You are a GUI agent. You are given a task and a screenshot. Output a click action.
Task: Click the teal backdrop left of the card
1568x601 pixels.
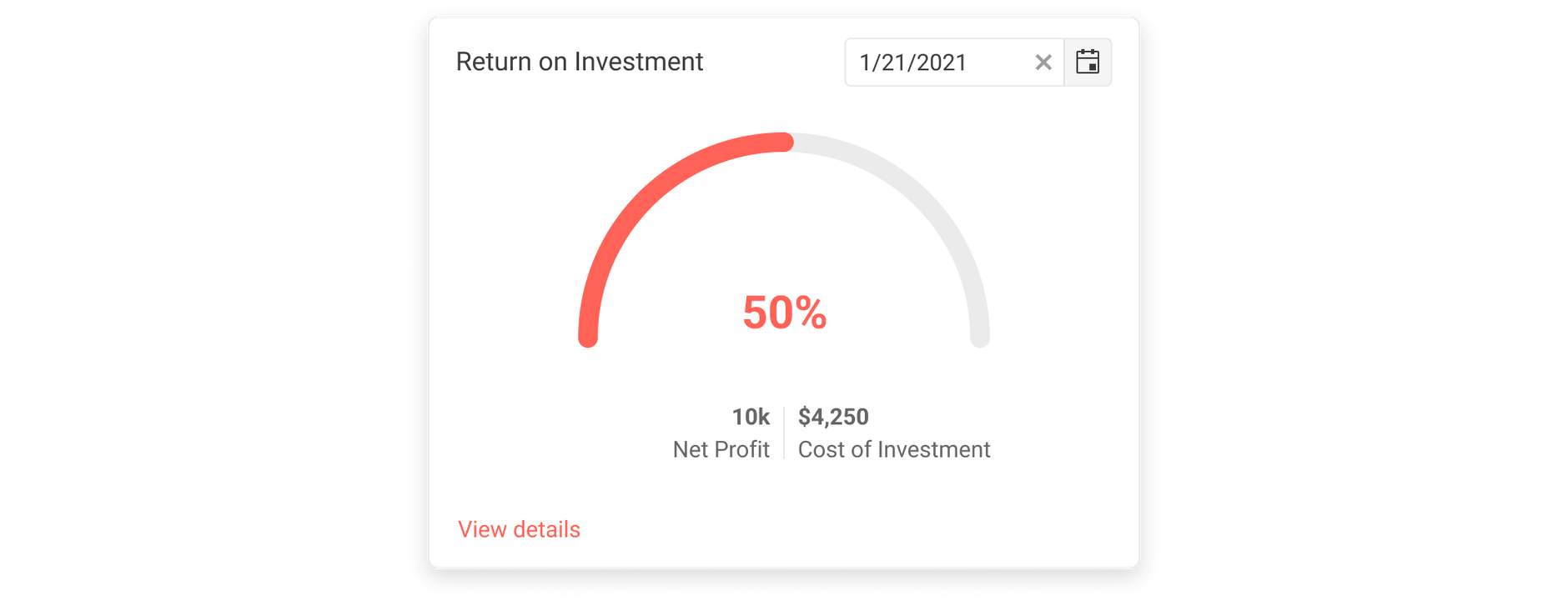click(x=200, y=300)
